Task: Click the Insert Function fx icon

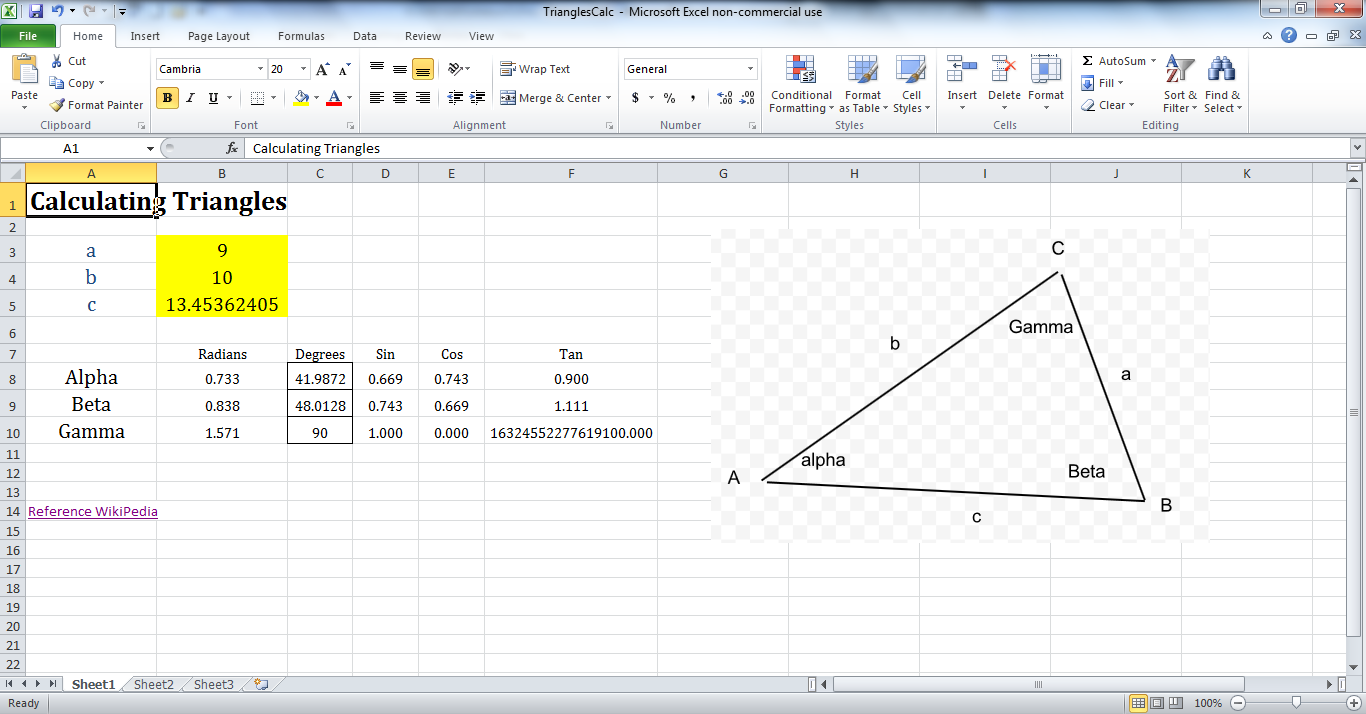Action: pos(232,148)
